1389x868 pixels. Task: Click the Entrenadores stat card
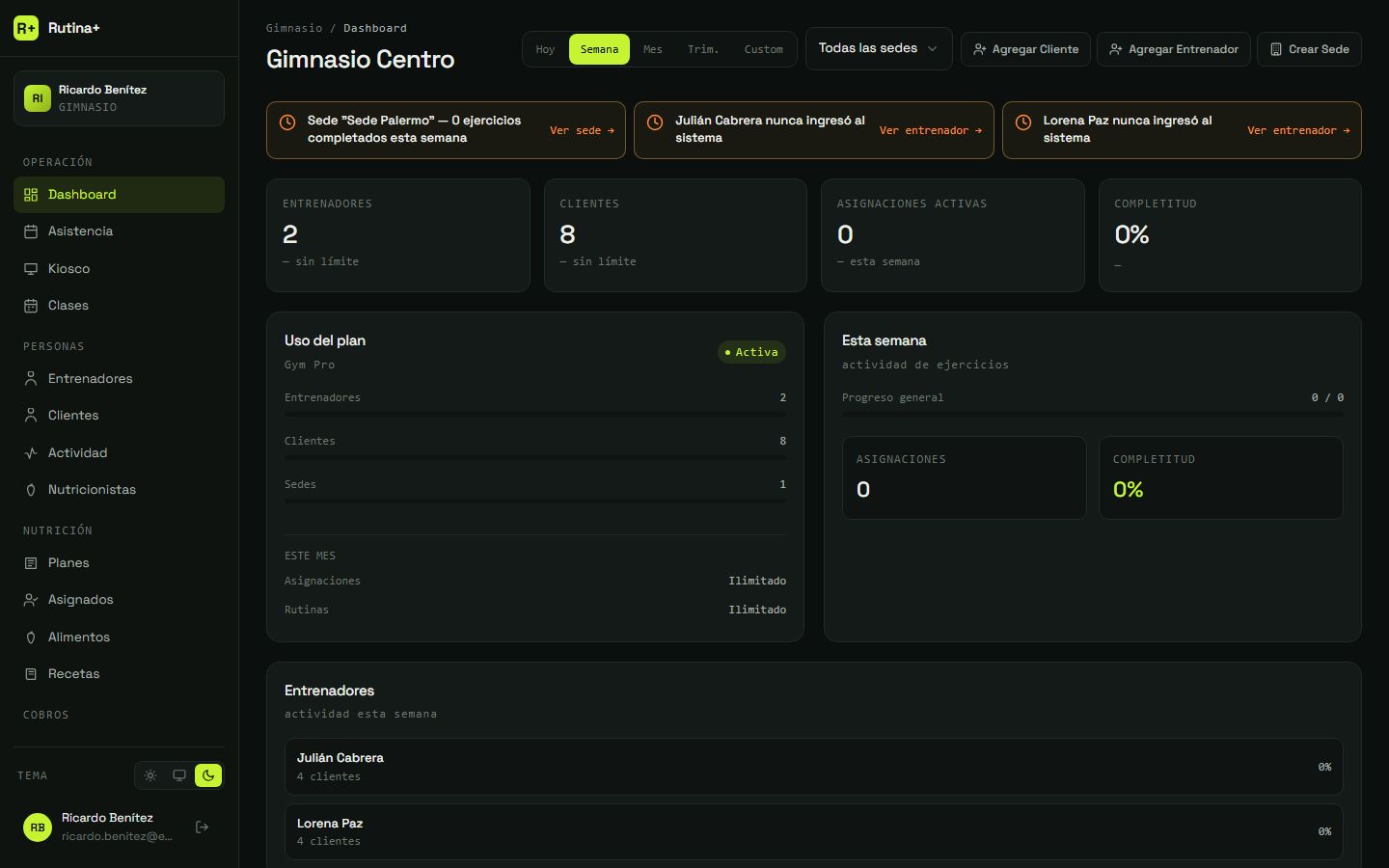(x=398, y=235)
